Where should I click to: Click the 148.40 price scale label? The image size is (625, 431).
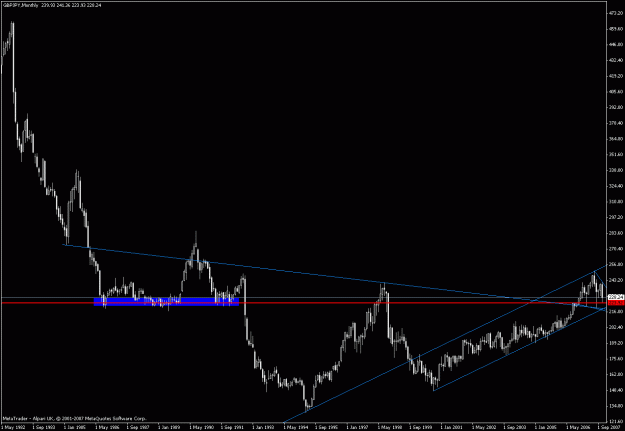point(616,390)
